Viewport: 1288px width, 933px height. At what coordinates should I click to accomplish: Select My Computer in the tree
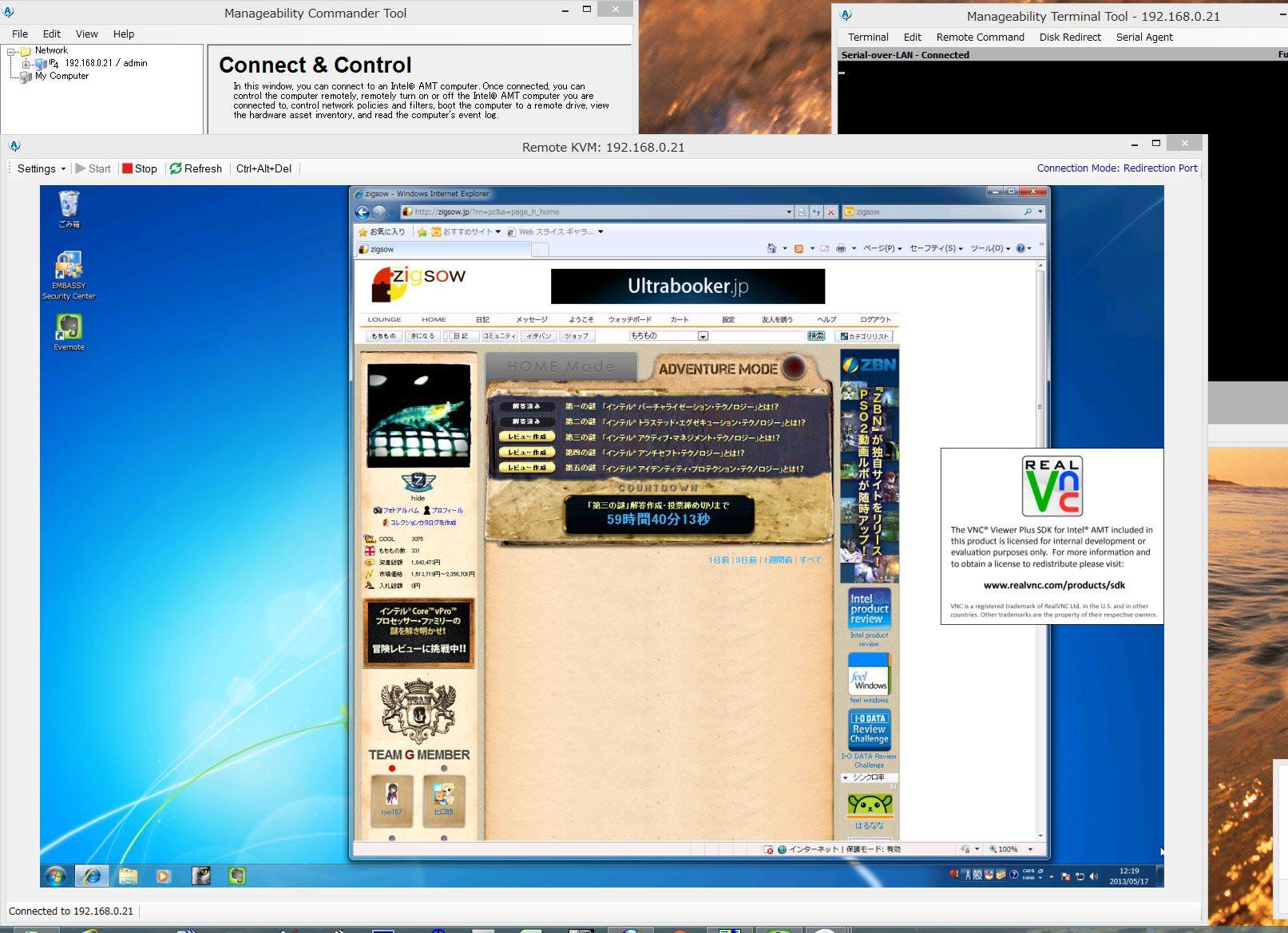pyautogui.click(x=61, y=77)
